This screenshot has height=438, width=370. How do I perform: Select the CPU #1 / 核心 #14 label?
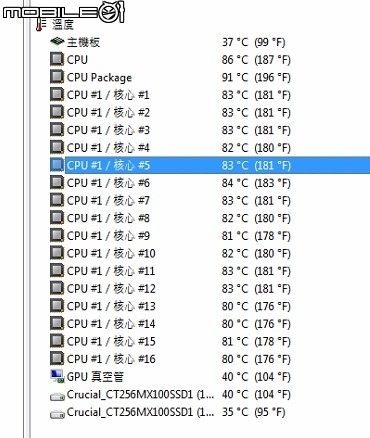click(x=111, y=324)
